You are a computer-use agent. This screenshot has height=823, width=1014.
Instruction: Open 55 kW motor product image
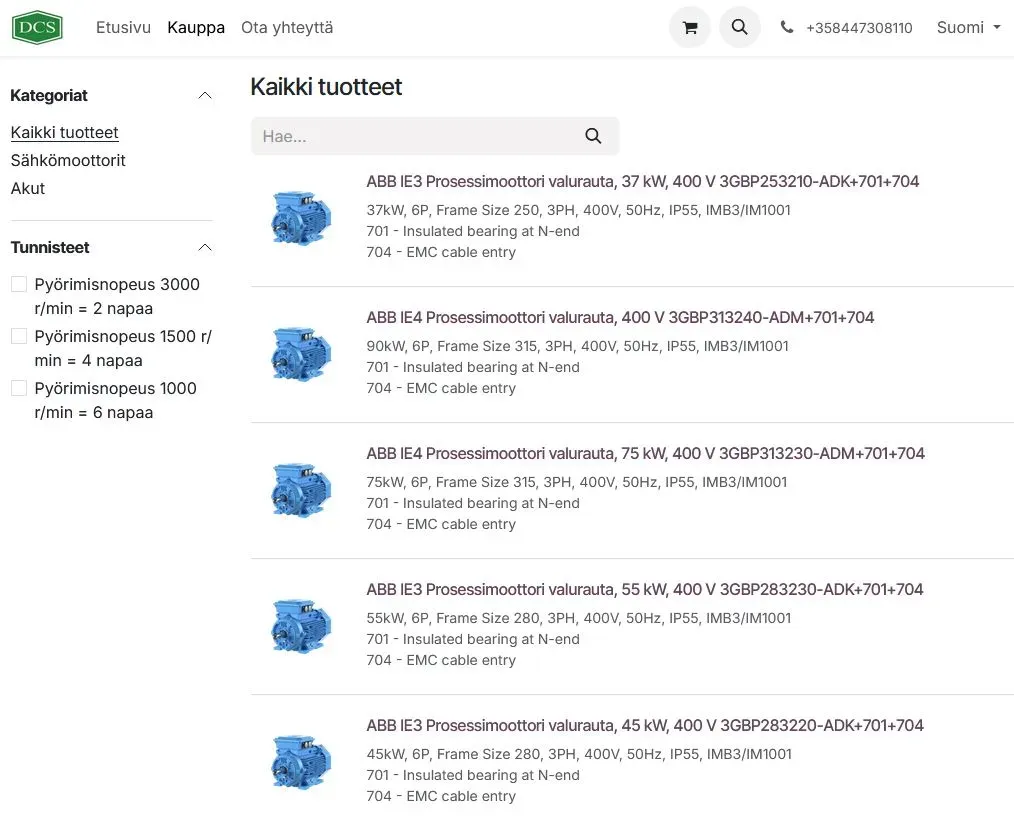[300, 625]
